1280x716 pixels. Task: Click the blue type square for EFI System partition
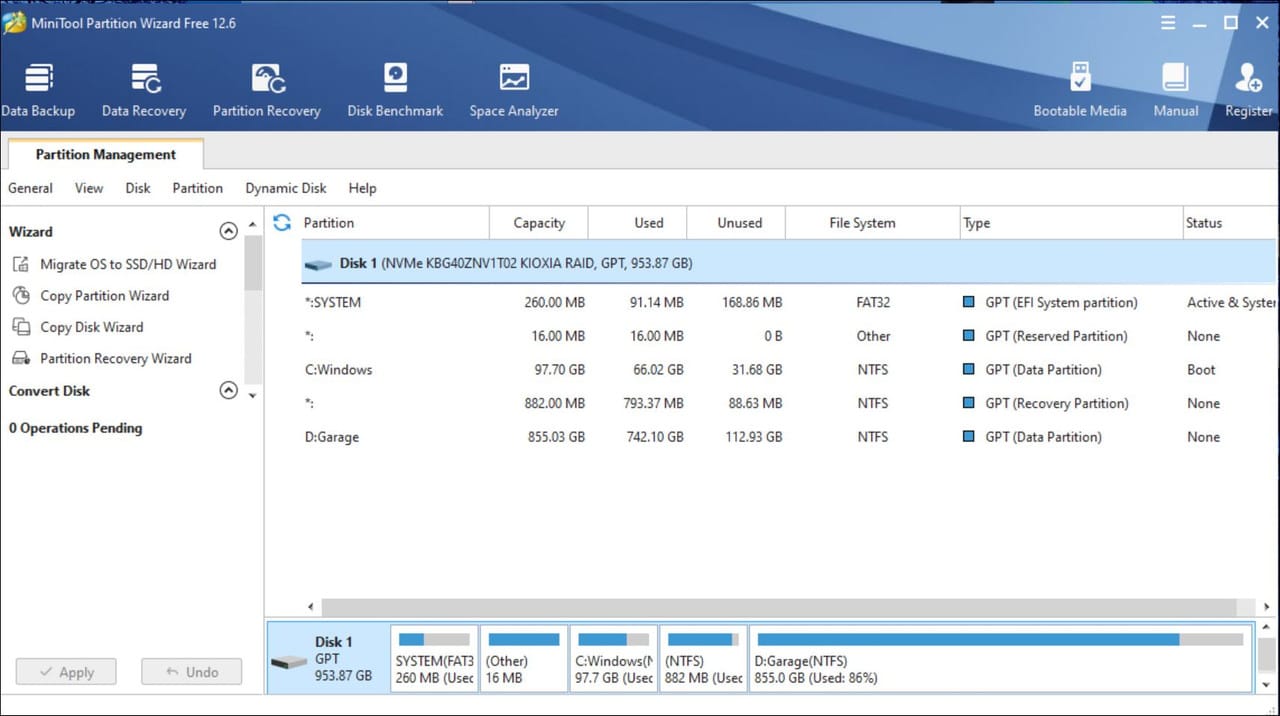[968, 302]
